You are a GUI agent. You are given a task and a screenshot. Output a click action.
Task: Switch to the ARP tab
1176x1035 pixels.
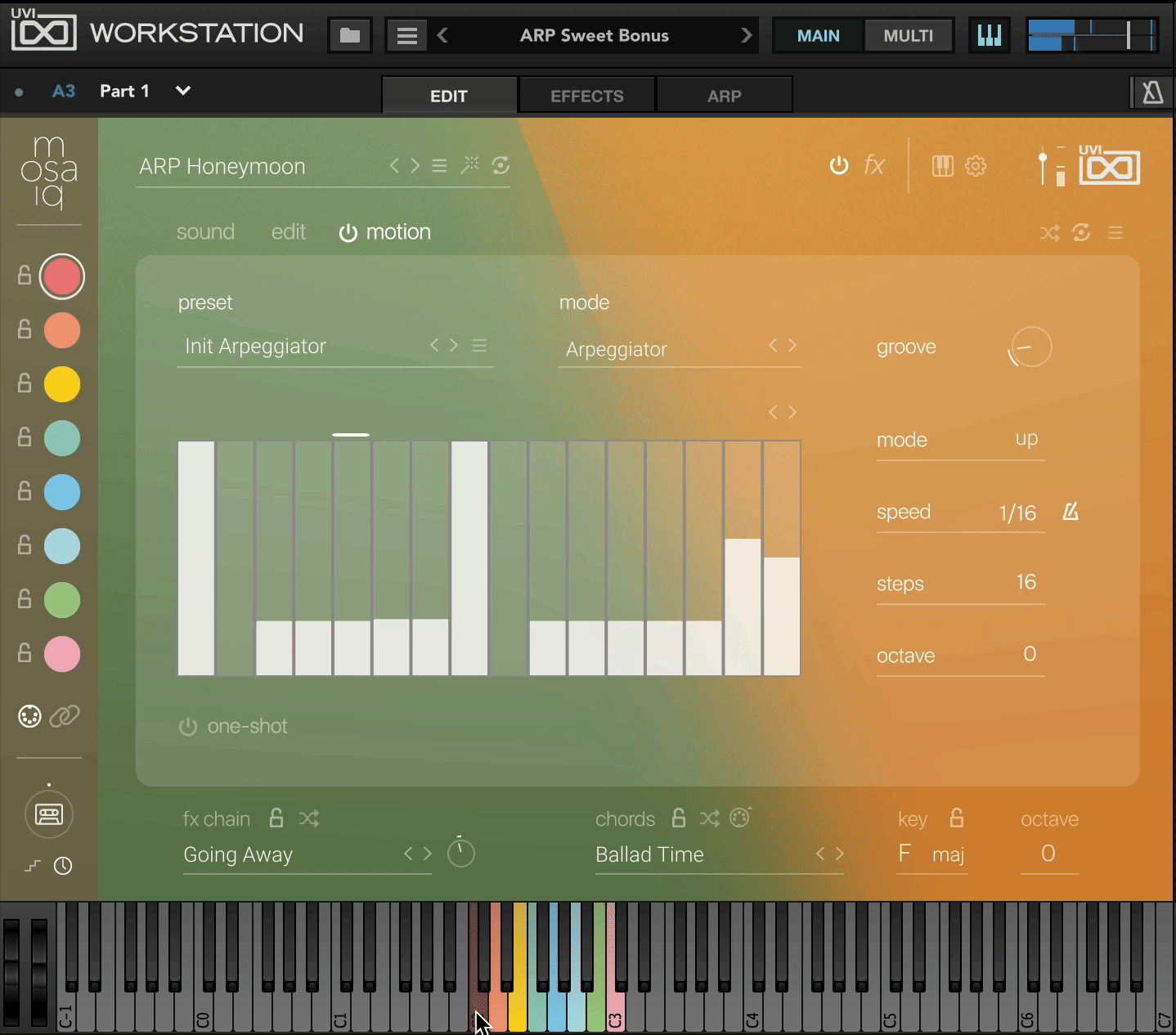(x=725, y=96)
